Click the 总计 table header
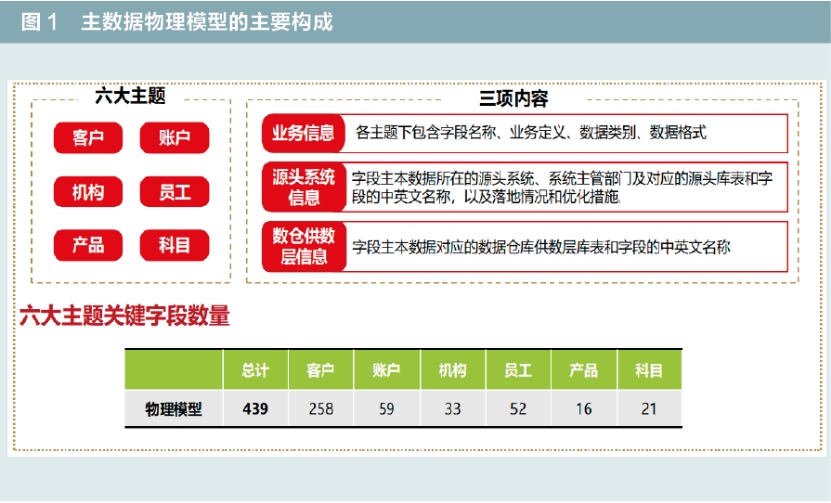This screenshot has height=503, width=831. click(255, 370)
